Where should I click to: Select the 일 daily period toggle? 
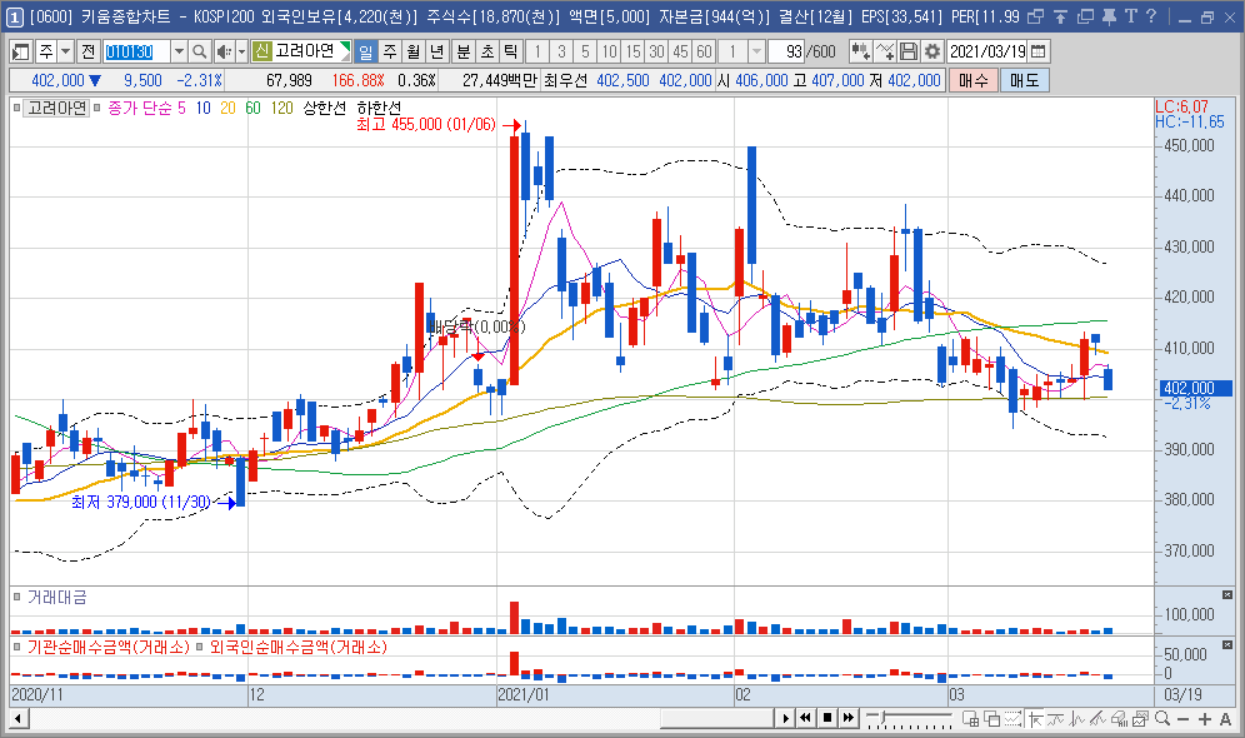pos(365,51)
